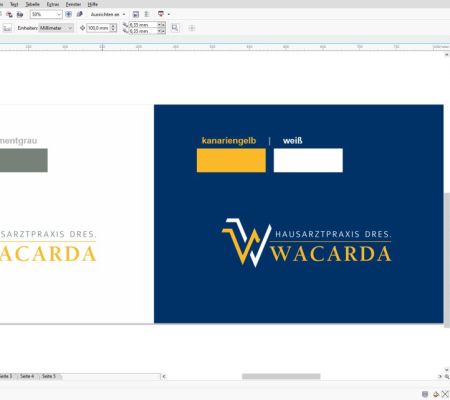The image size is (450, 400).
Task: Click the red application launcher icon
Action: 161,14
